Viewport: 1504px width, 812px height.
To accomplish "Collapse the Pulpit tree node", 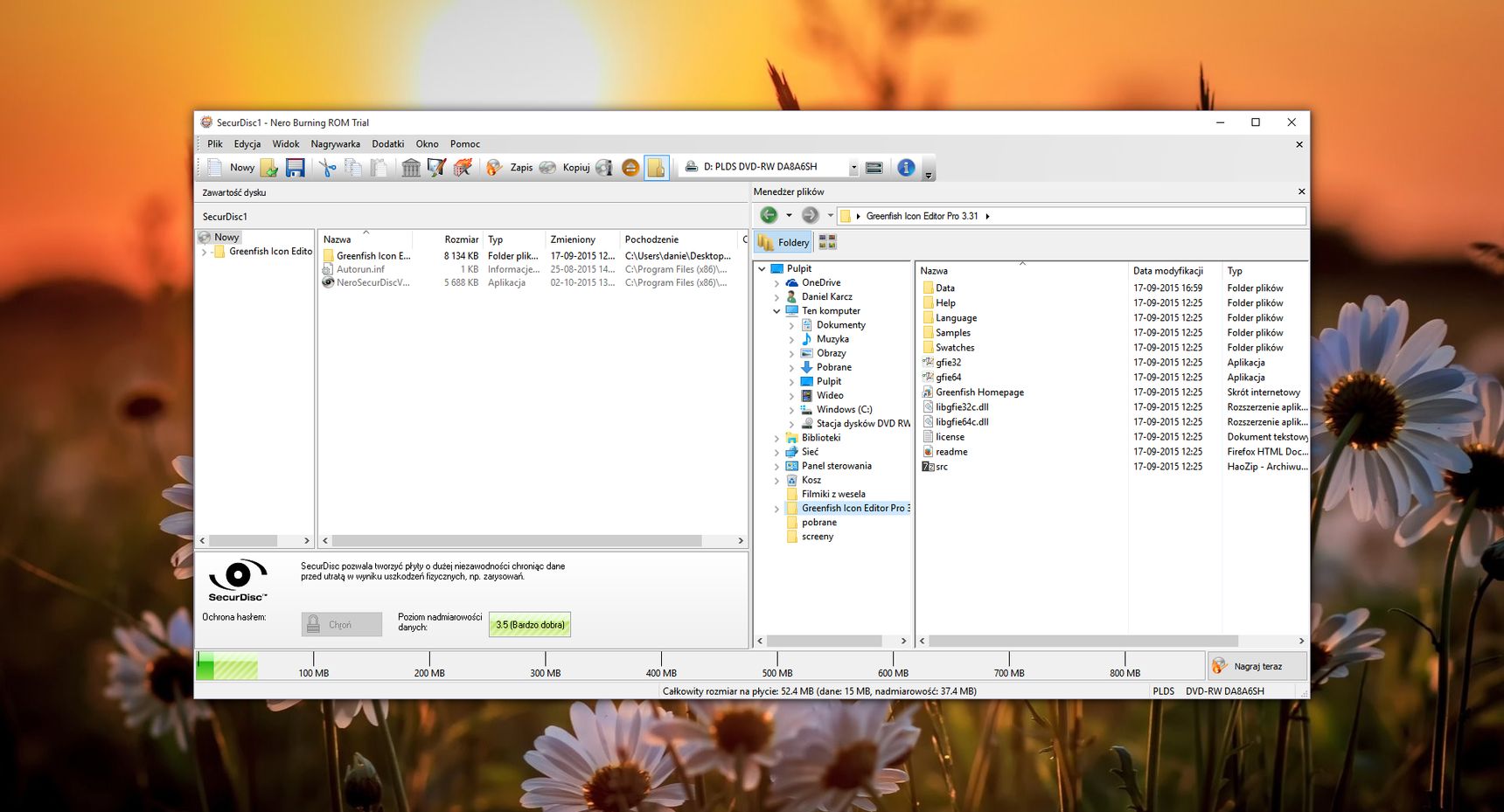I will click(762, 269).
